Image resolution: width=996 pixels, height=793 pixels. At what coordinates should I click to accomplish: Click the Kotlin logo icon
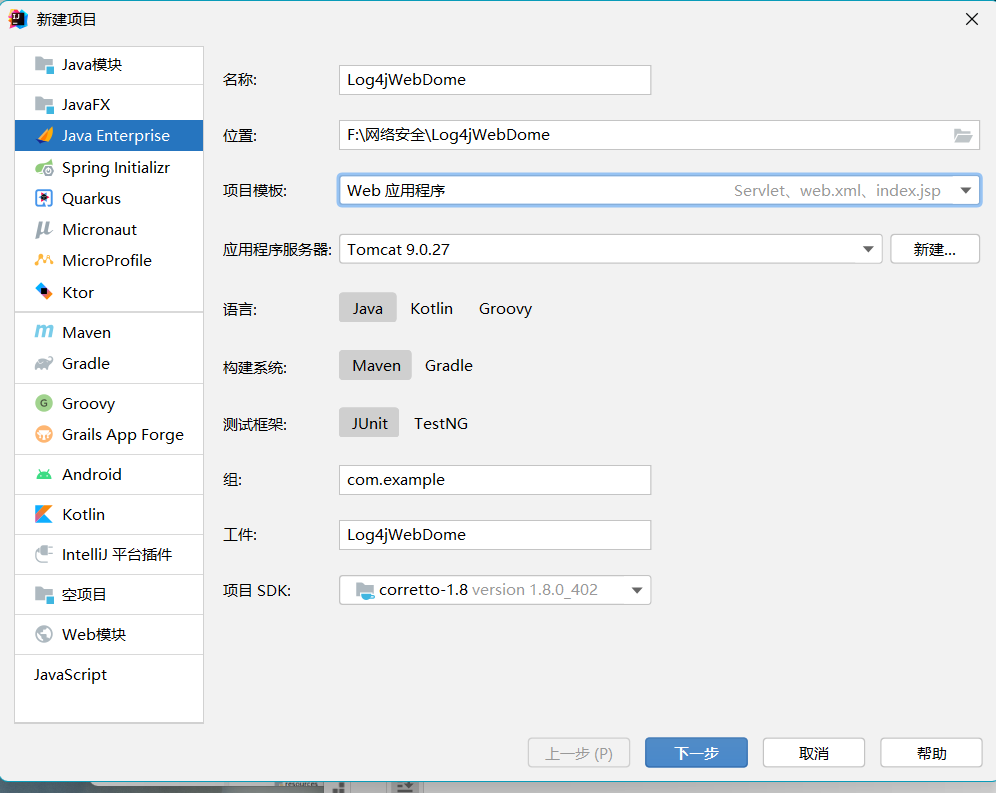pyautogui.click(x=44, y=514)
